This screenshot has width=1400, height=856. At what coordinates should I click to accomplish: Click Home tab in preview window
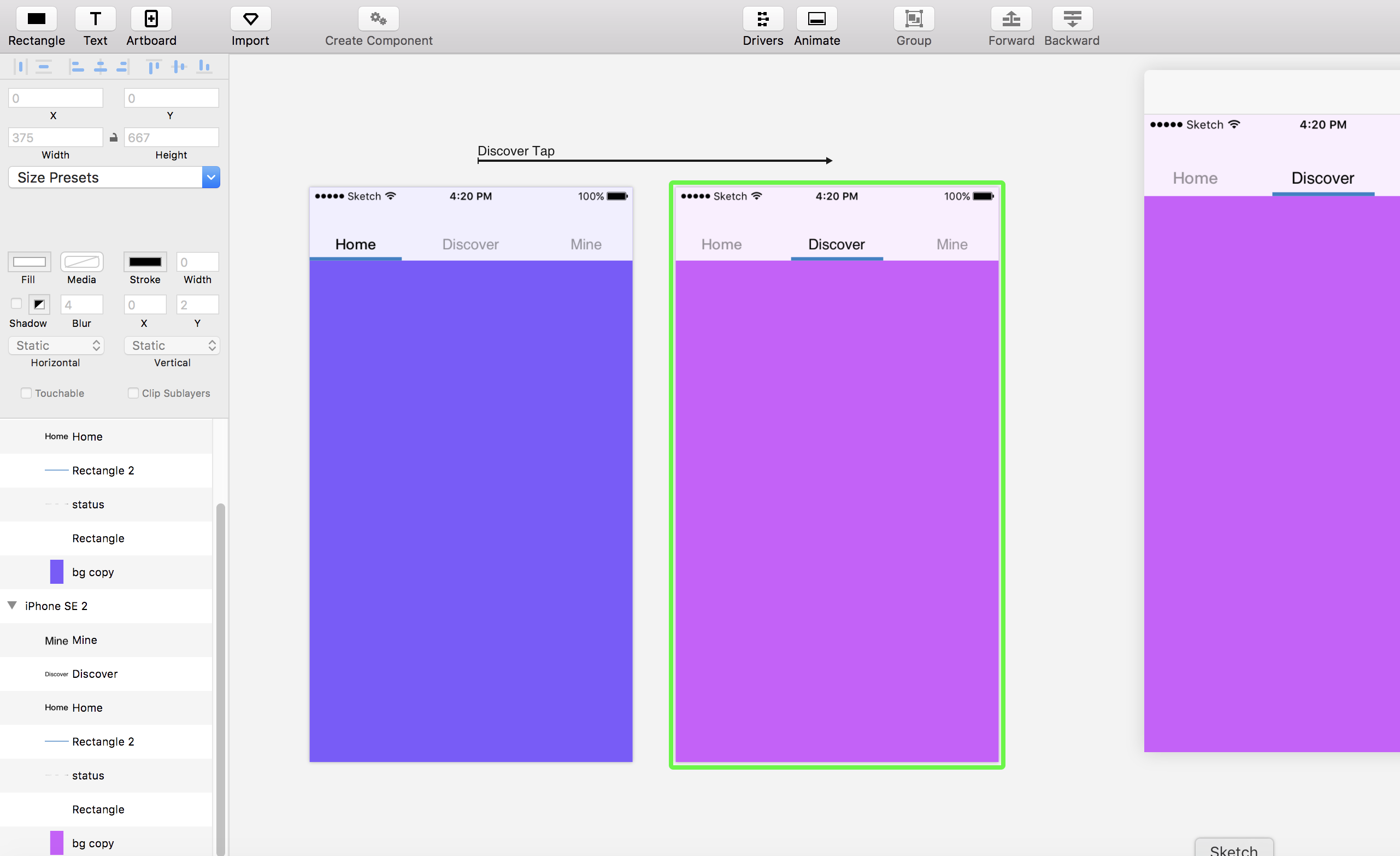[x=1195, y=178]
